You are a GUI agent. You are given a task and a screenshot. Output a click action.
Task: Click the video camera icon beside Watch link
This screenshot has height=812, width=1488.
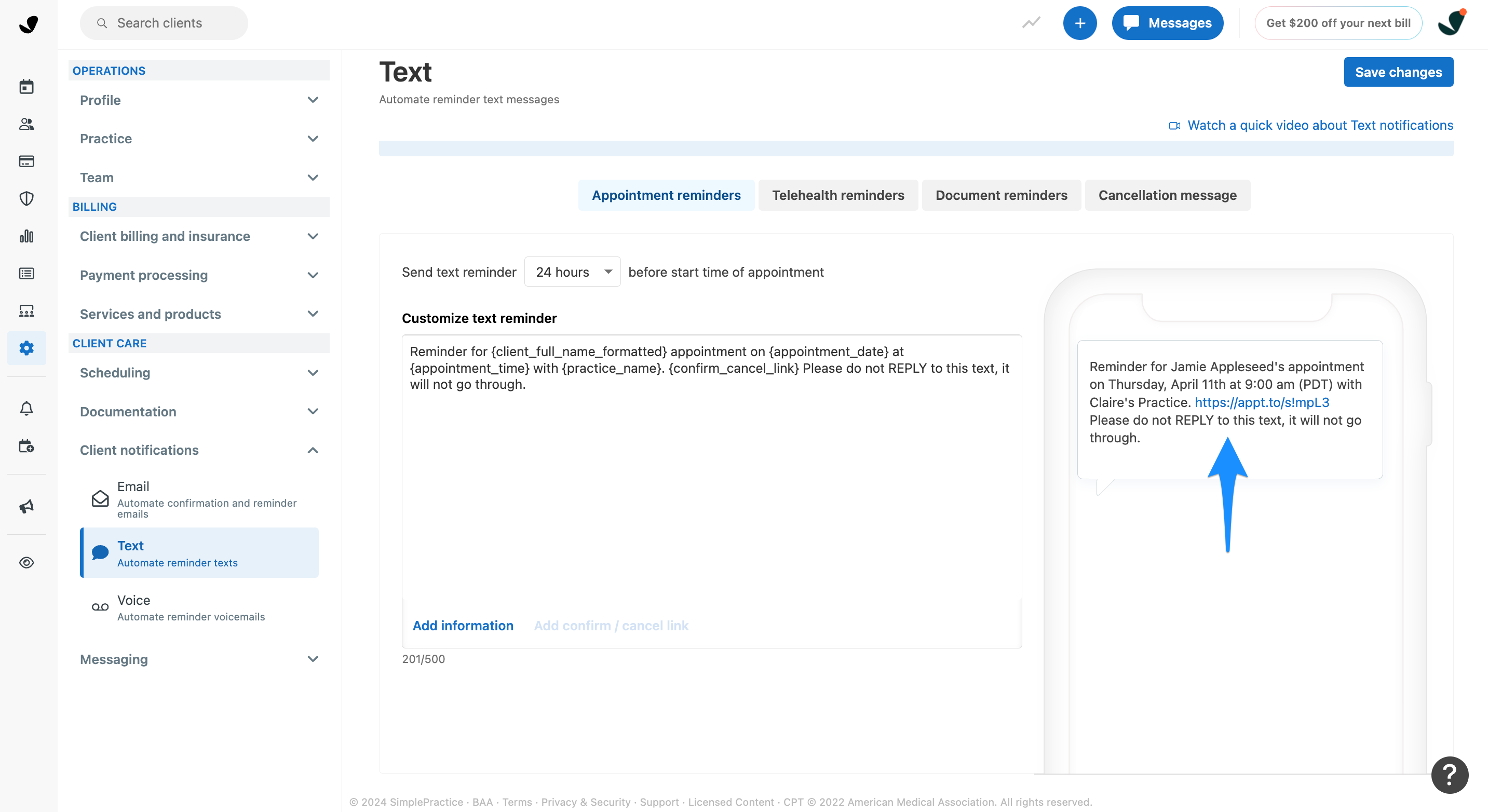(1174, 125)
